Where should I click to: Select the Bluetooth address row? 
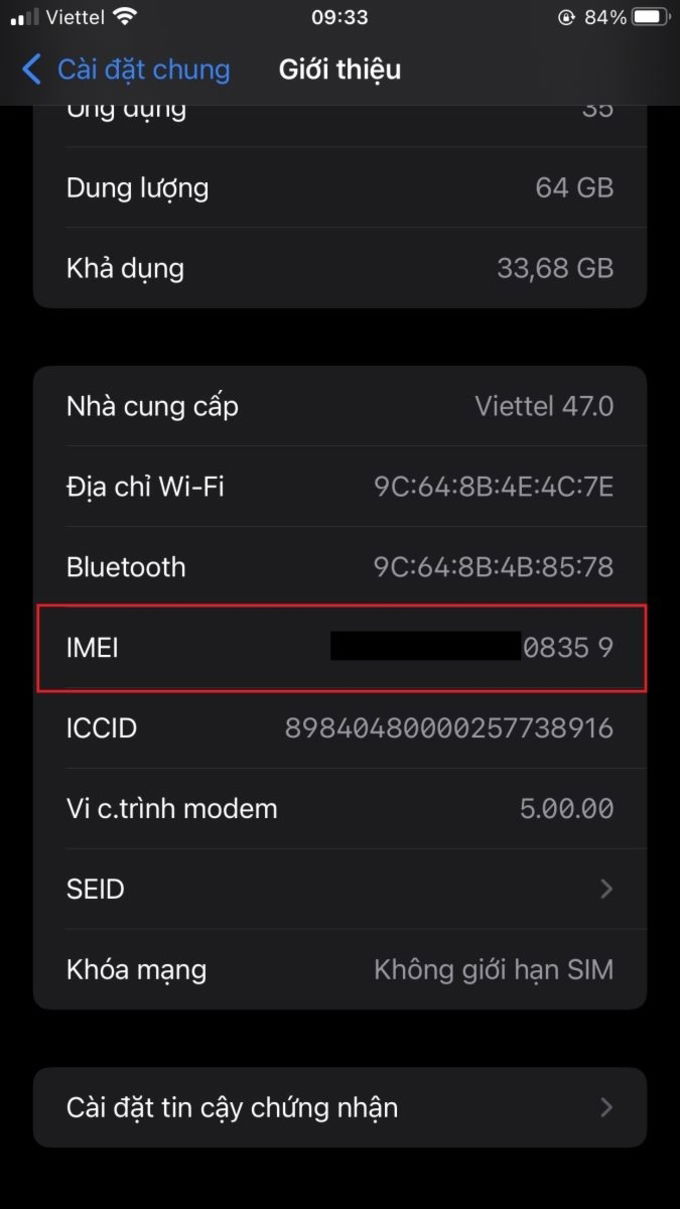(340, 567)
